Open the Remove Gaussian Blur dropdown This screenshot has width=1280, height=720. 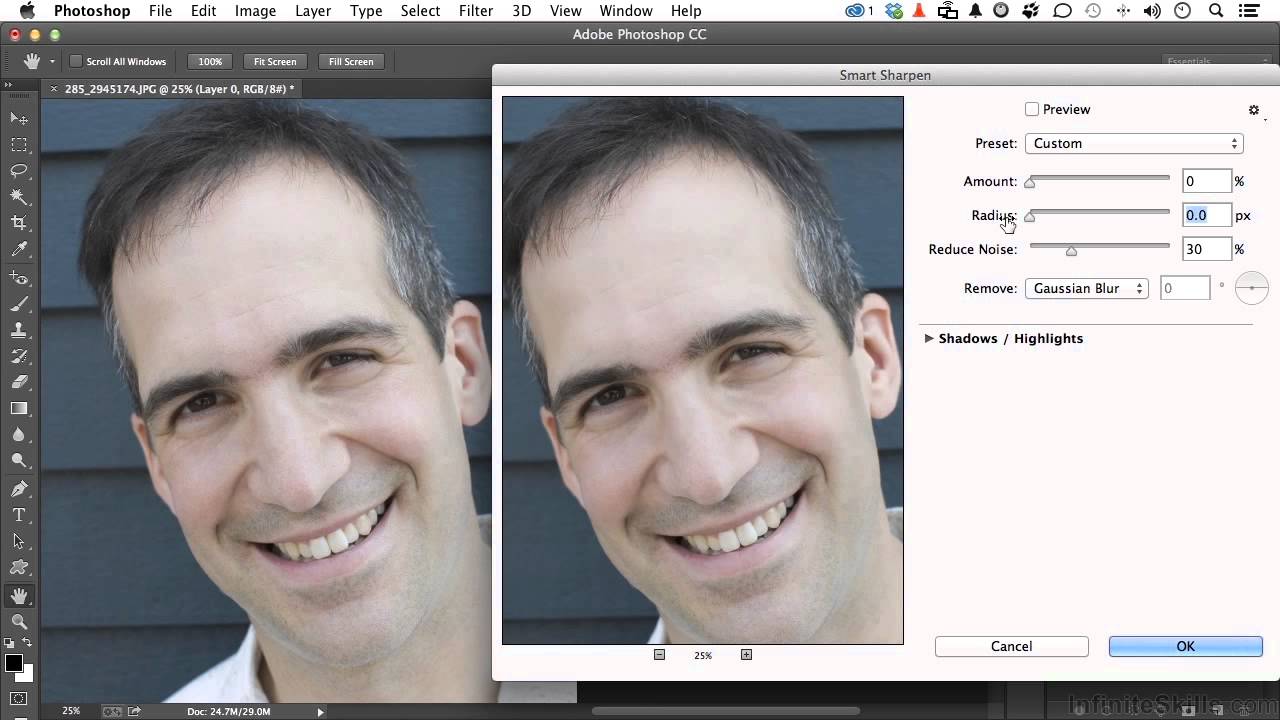coord(1086,289)
